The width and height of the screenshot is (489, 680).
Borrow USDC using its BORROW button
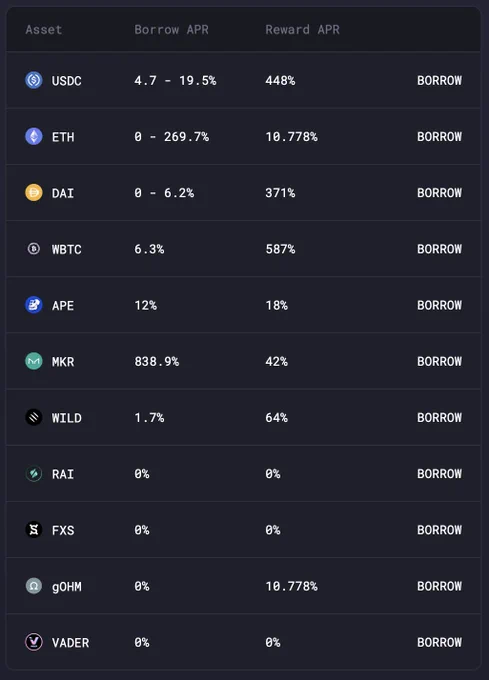439,80
